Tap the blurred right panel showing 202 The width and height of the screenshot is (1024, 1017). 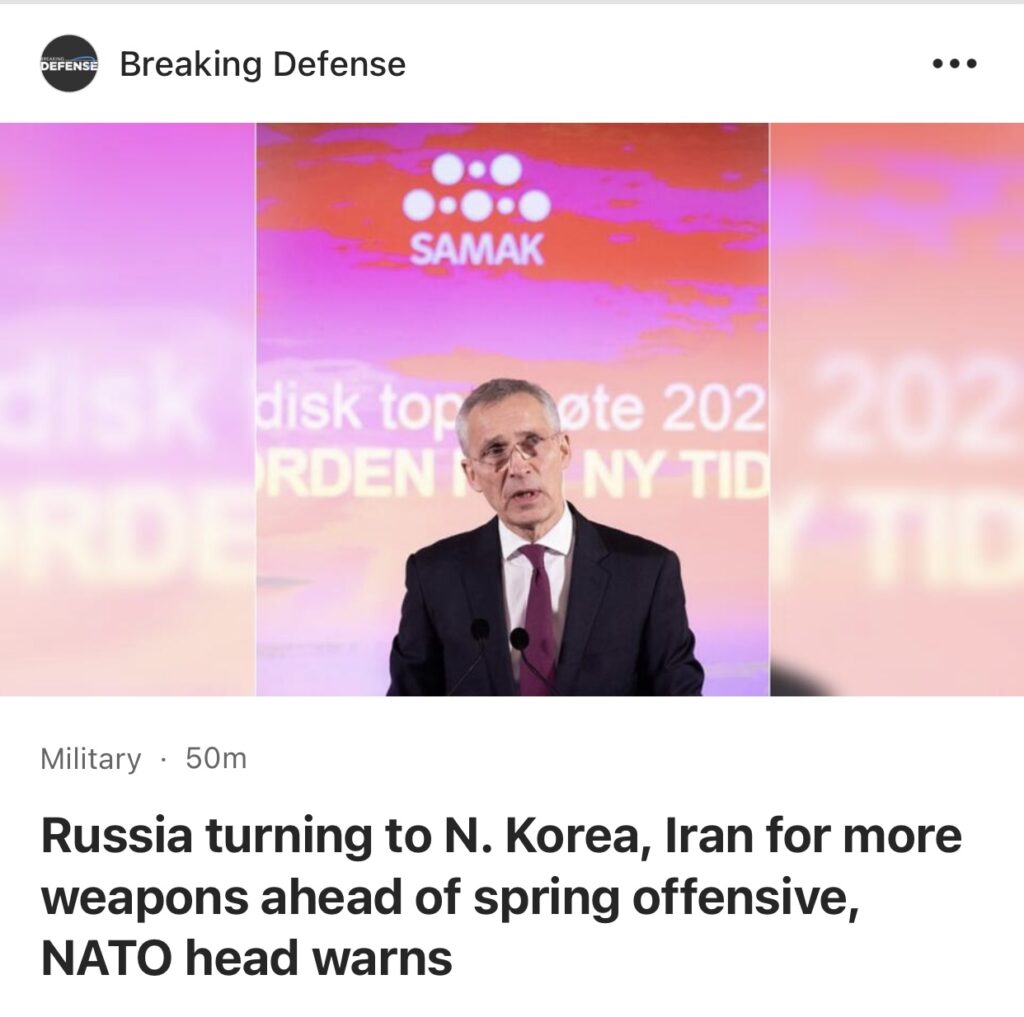point(897,409)
